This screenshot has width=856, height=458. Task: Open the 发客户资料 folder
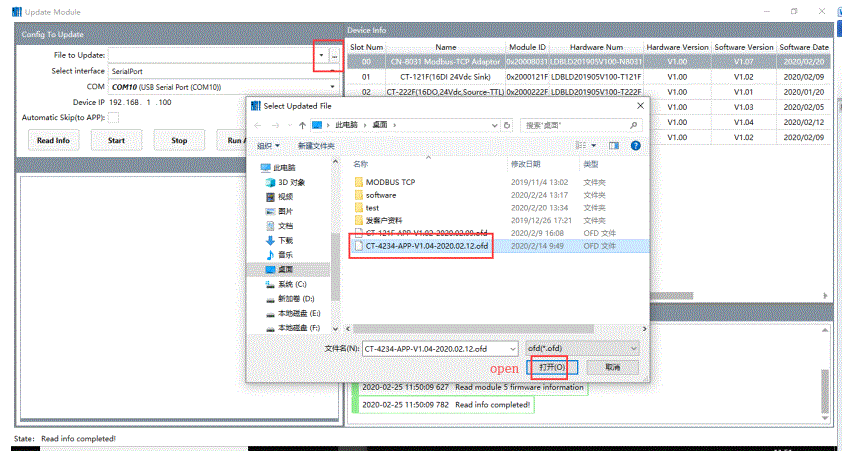(379, 221)
